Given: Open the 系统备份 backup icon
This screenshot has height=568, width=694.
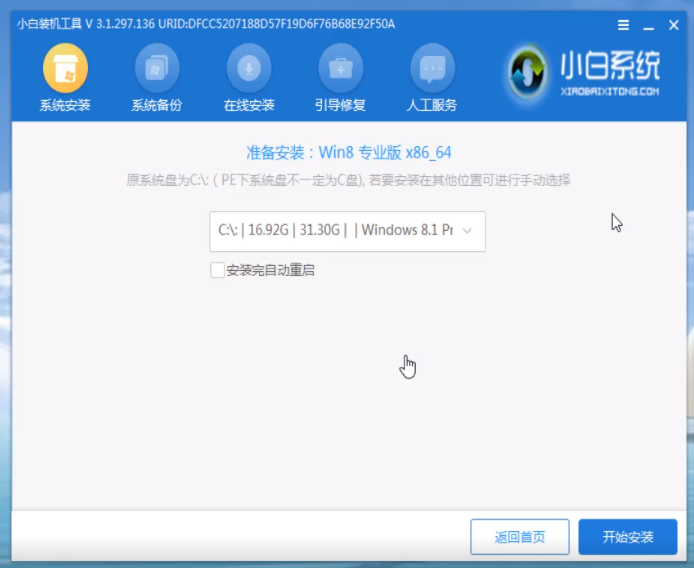Looking at the screenshot, I should [157, 69].
